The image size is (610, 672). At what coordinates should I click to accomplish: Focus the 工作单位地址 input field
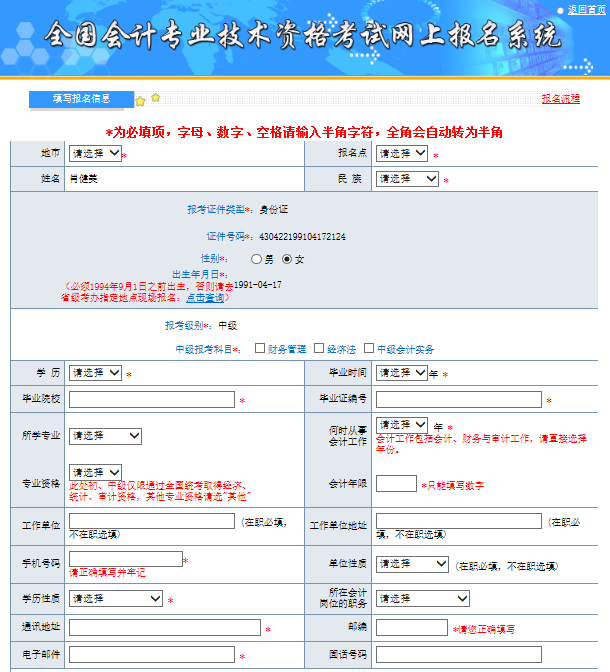tap(459, 521)
